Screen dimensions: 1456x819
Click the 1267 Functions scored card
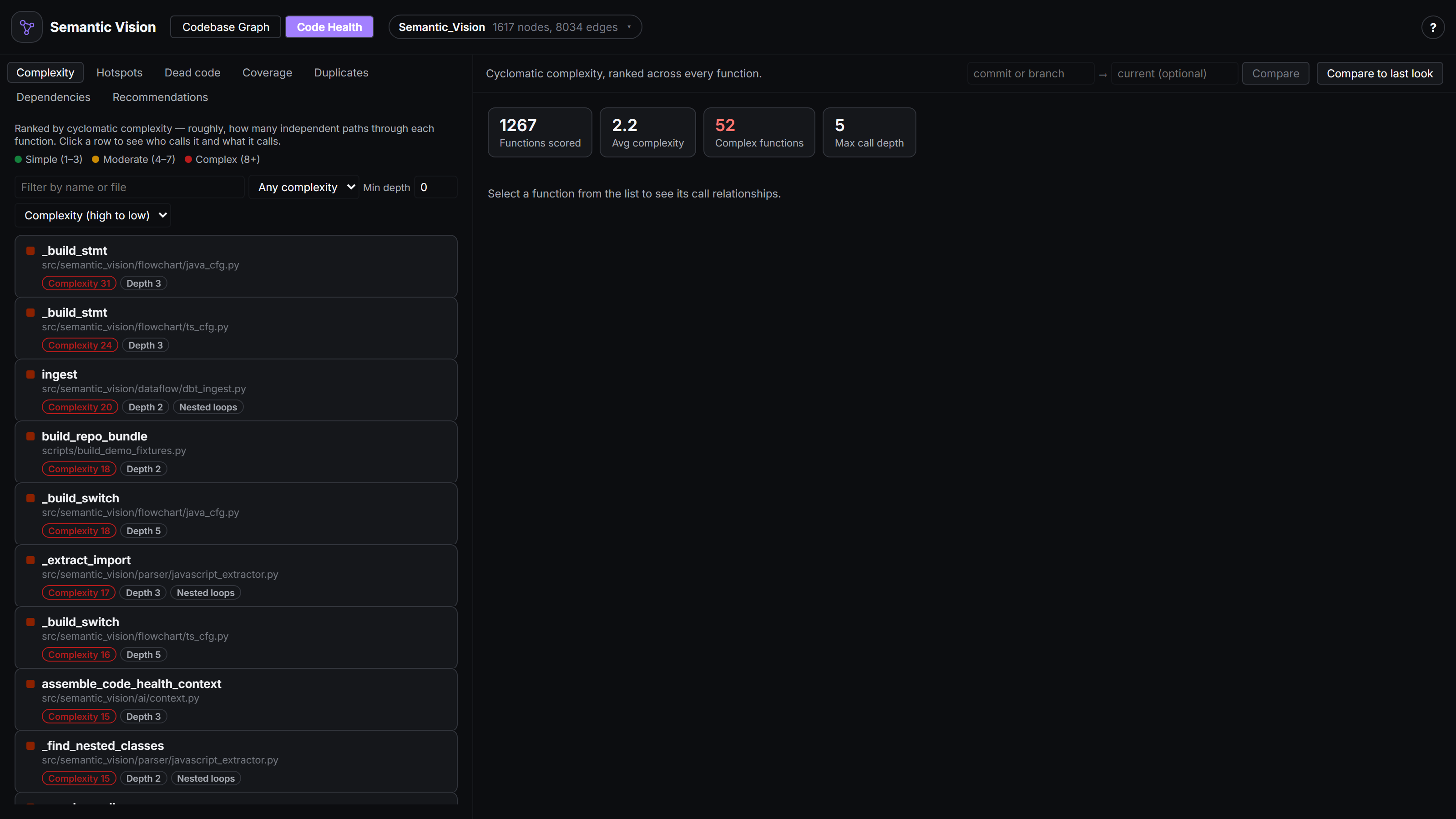540,132
